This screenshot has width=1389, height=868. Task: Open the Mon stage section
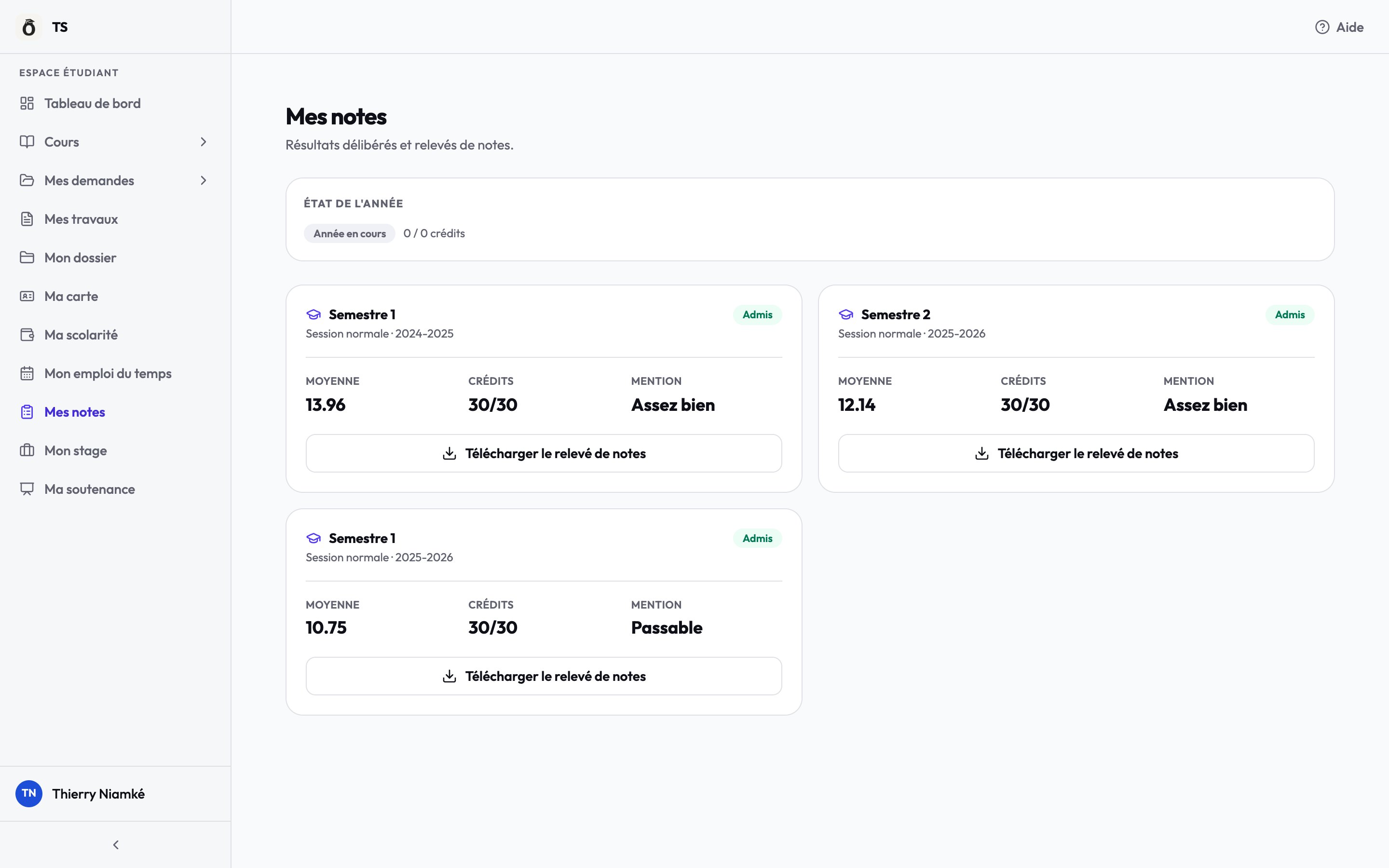[115, 450]
